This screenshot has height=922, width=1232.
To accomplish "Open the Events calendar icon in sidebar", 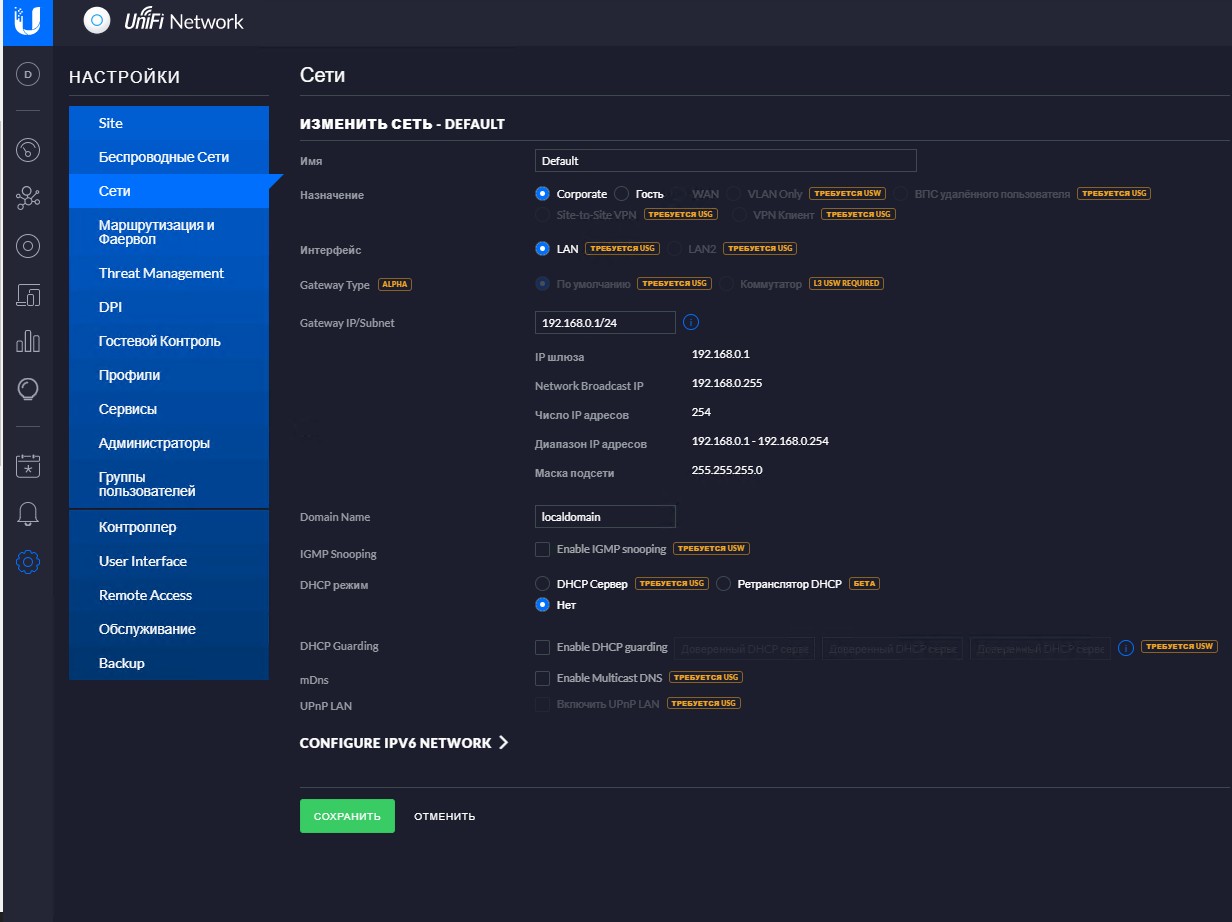I will click(x=28, y=466).
